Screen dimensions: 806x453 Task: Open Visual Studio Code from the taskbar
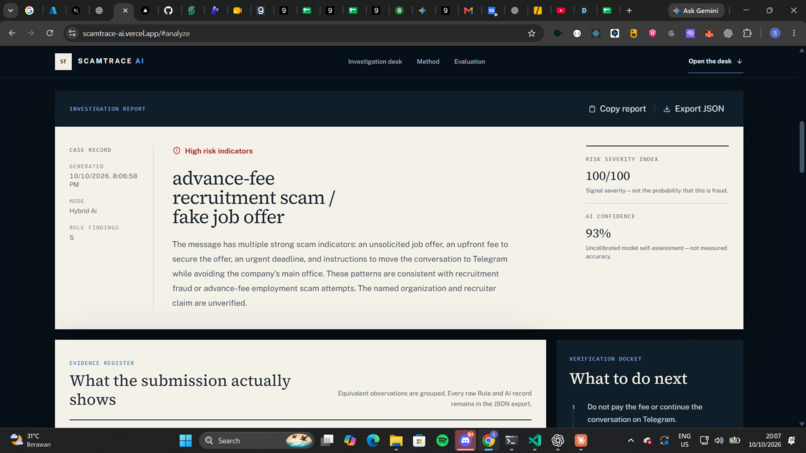pyautogui.click(x=535, y=441)
